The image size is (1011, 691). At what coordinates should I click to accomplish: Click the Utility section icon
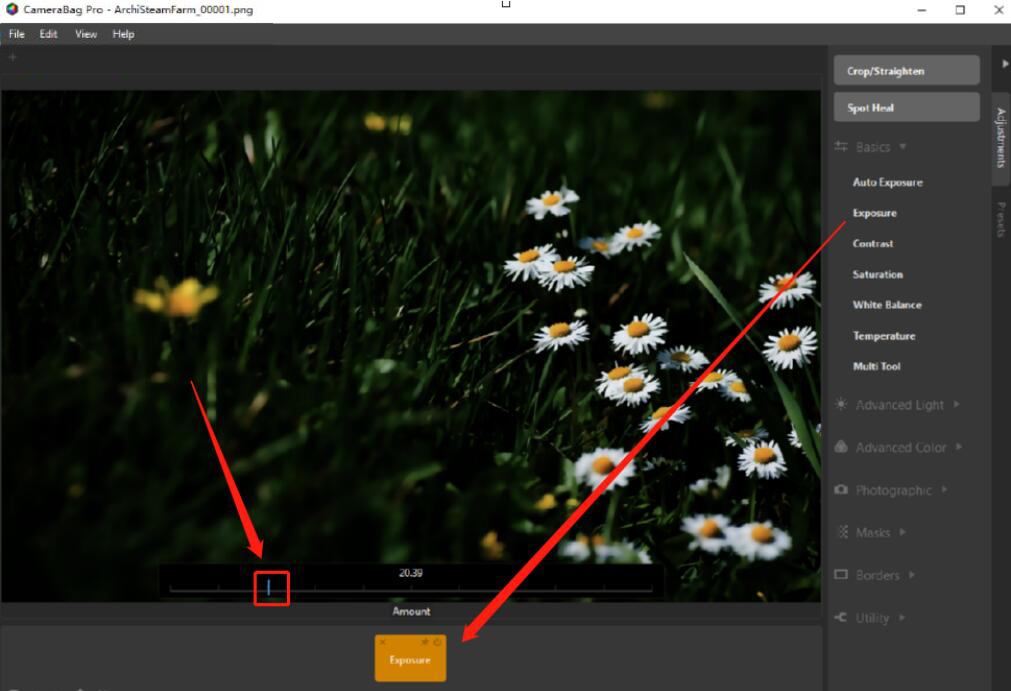tap(841, 618)
